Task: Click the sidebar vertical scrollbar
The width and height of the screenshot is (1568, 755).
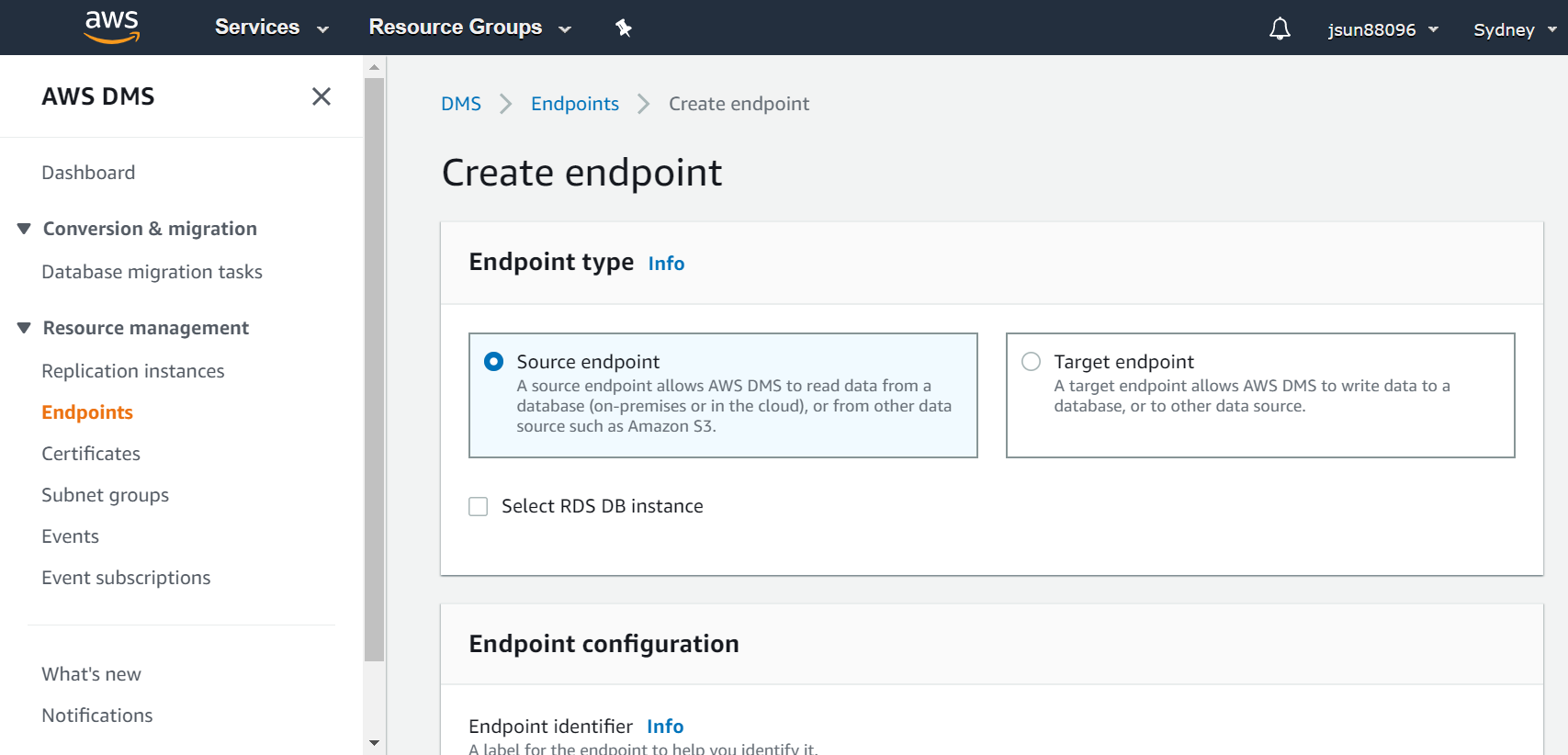Action: tap(374, 367)
